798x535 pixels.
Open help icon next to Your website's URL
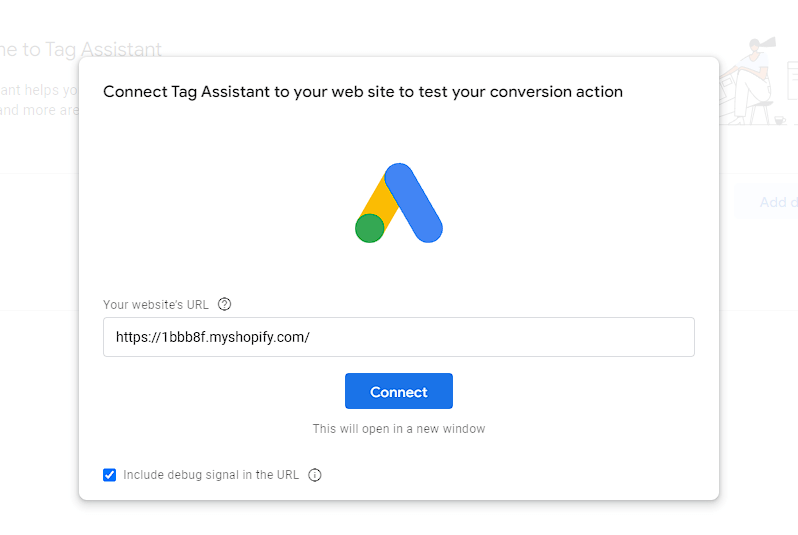(x=224, y=304)
